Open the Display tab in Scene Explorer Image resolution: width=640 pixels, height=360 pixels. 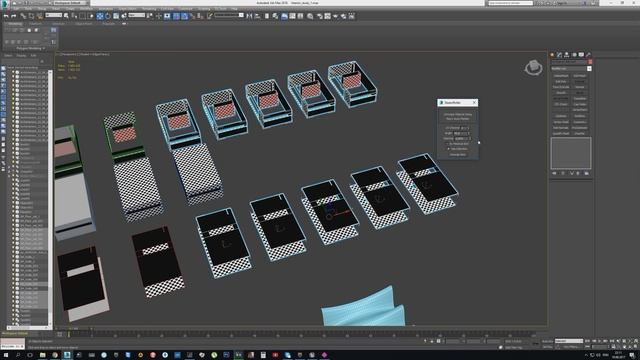tap(21, 56)
